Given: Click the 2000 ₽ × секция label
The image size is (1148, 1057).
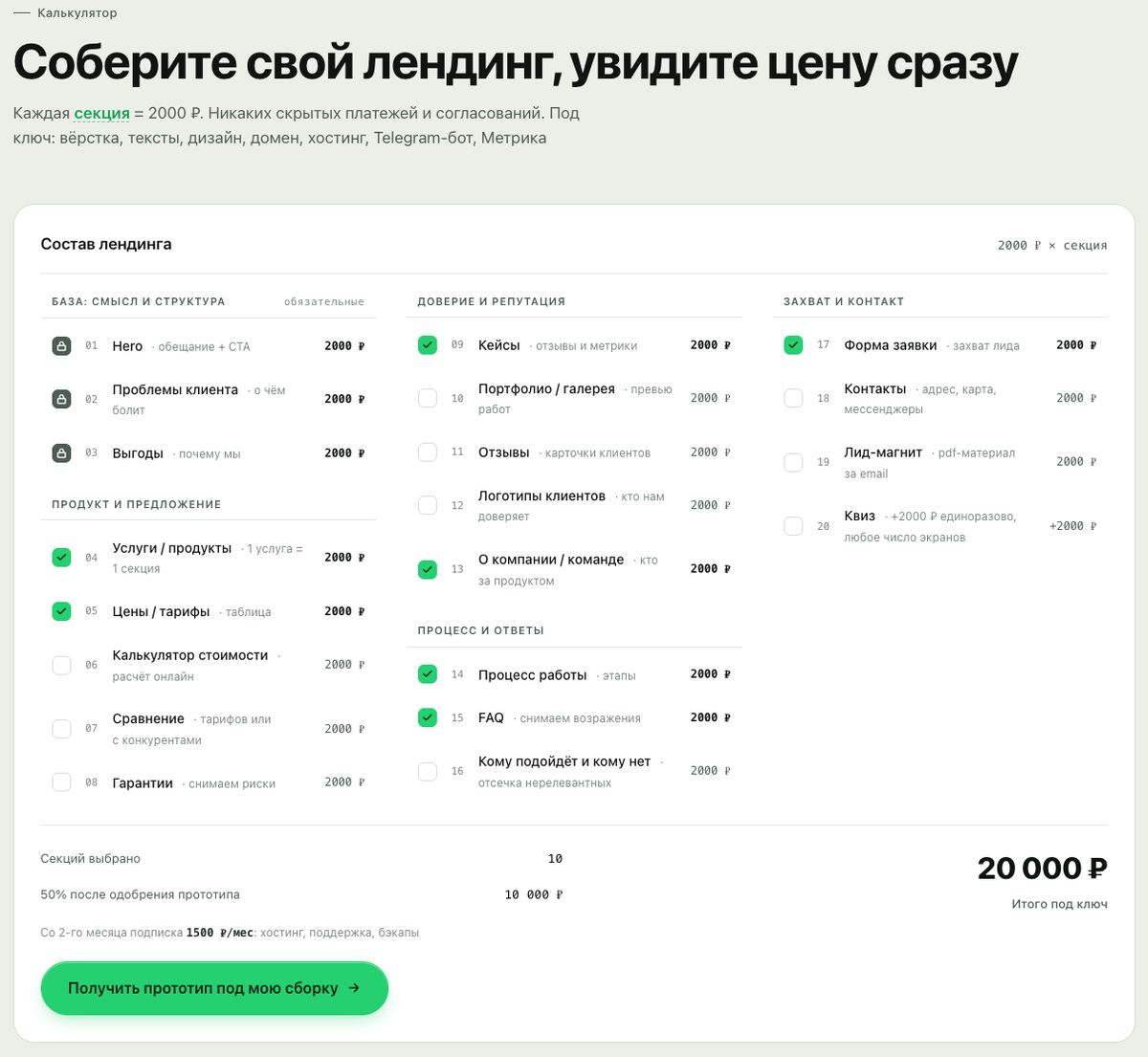Looking at the screenshot, I should [x=1052, y=245].
